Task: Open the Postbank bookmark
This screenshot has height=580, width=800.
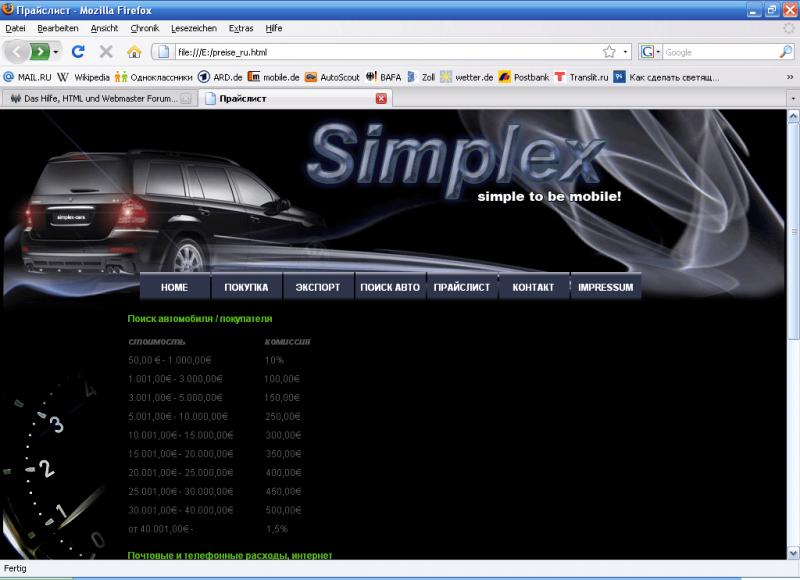Action: [524, 76]
